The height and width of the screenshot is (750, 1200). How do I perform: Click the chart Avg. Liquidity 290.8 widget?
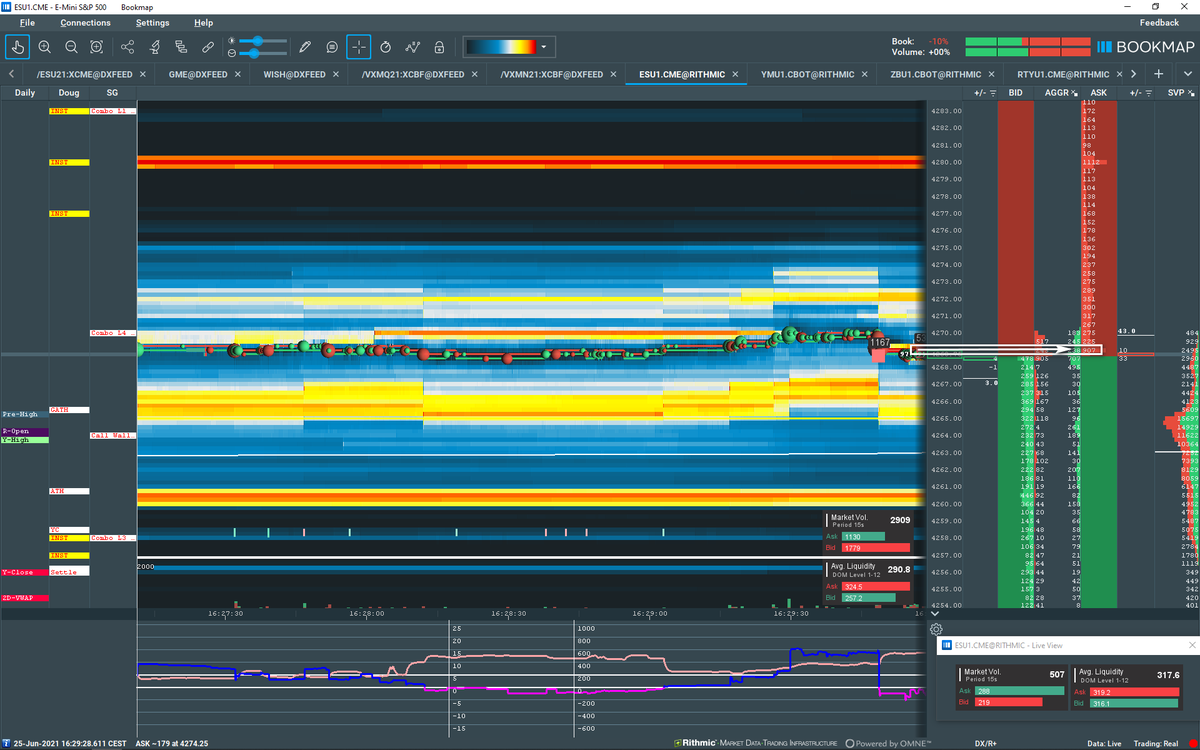click(x=868, y=581)
